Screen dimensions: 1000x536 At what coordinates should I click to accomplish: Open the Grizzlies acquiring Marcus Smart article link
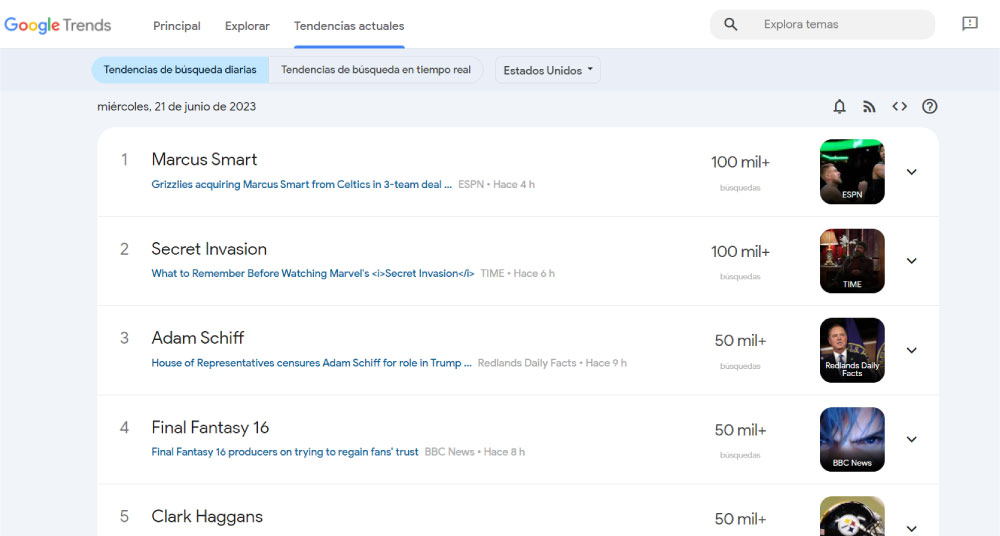pyautogui.click(x=302, y=184)
